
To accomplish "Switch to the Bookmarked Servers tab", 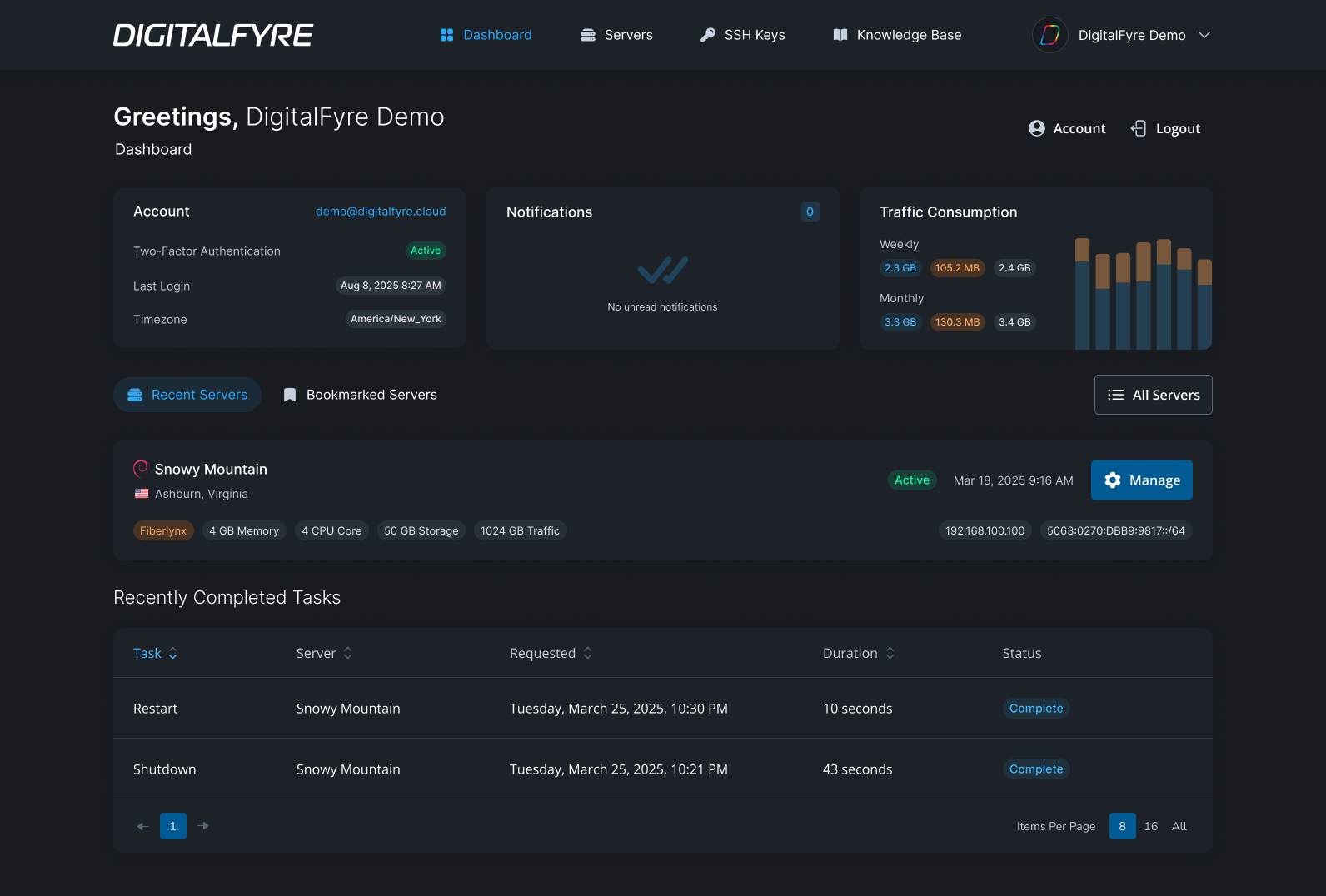I will coord(361,395).
